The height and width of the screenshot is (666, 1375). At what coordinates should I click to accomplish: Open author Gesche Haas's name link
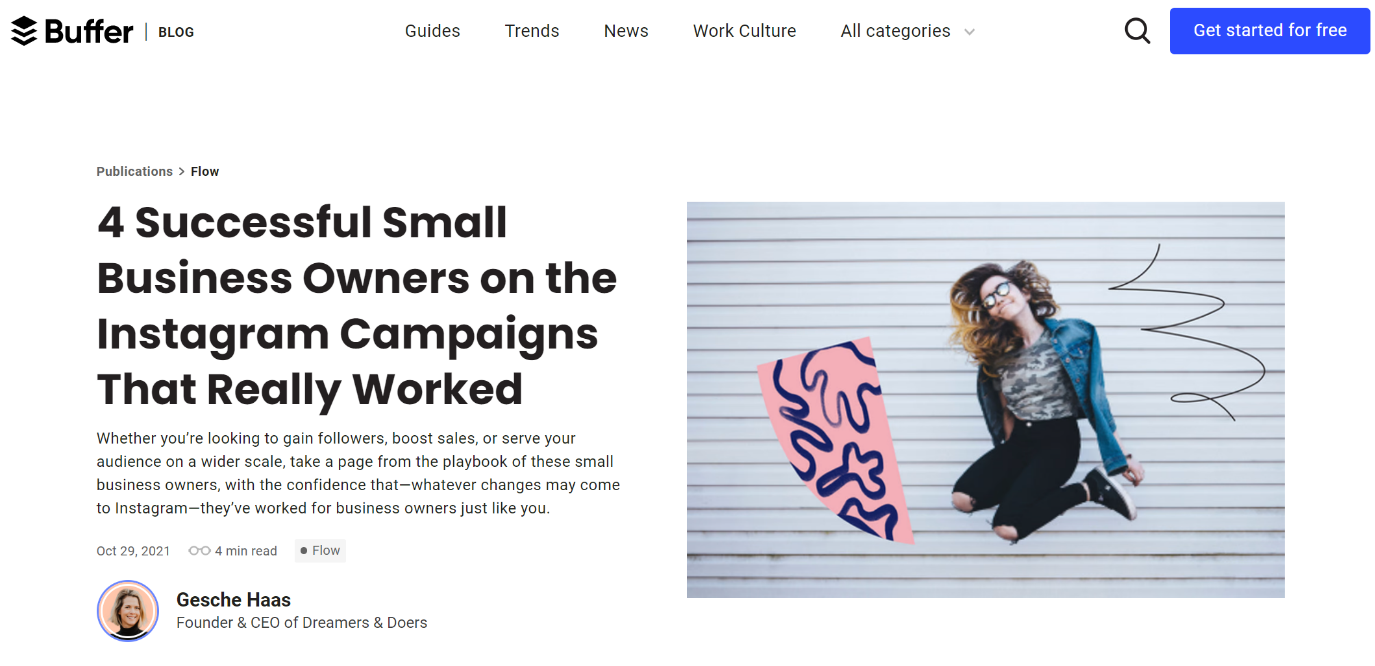(233, 600)
